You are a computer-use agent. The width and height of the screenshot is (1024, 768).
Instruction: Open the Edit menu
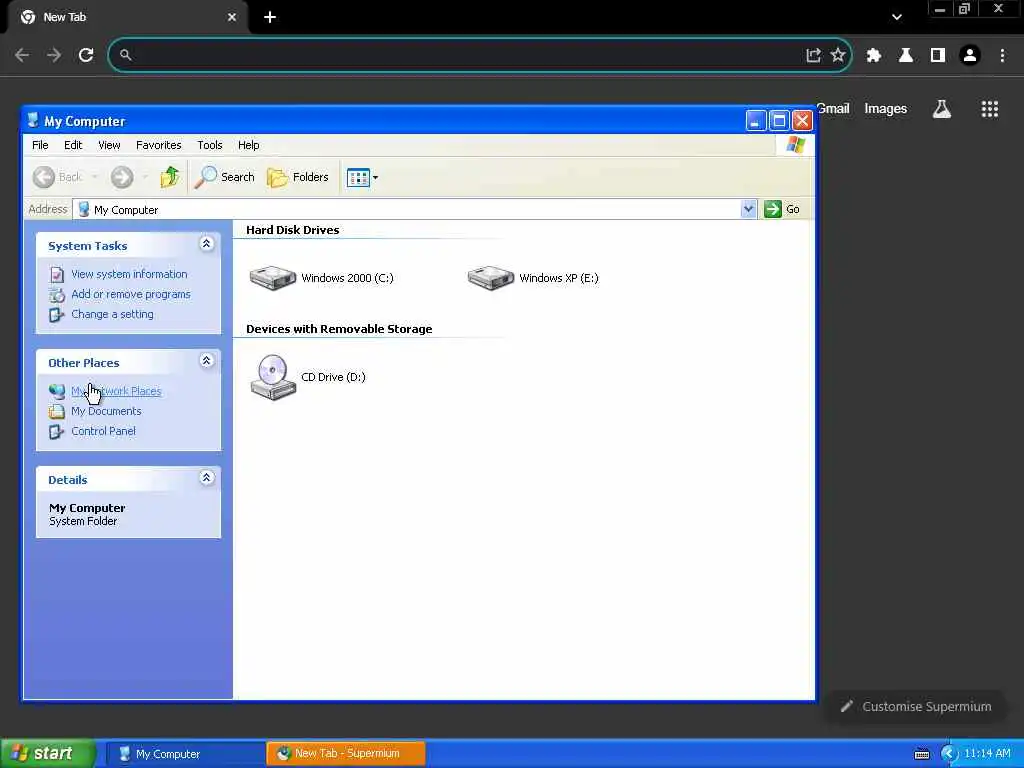(x=72, y=145)
